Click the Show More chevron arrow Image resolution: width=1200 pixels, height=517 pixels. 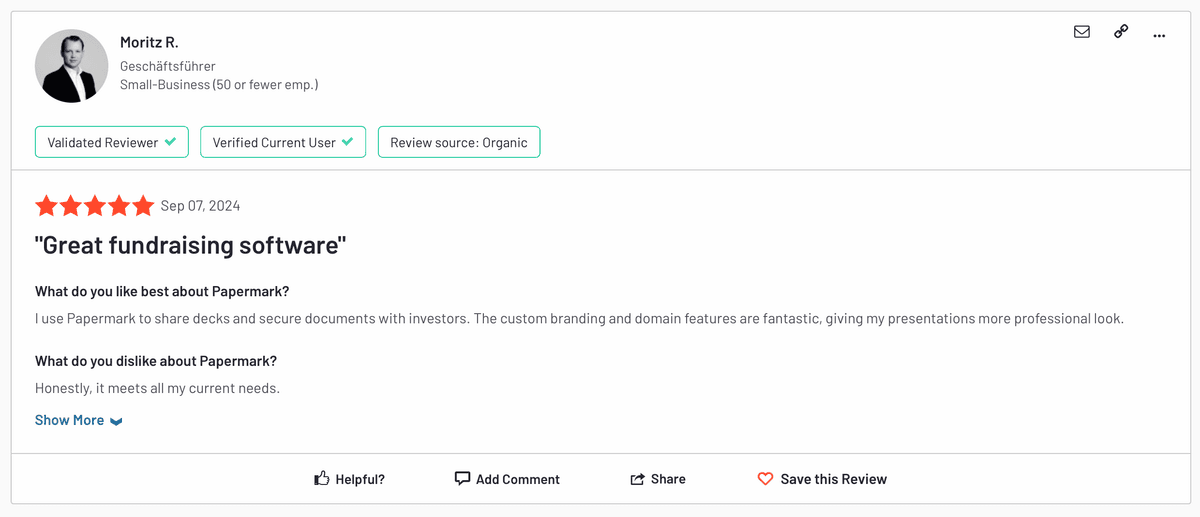(x=116, y=421)
